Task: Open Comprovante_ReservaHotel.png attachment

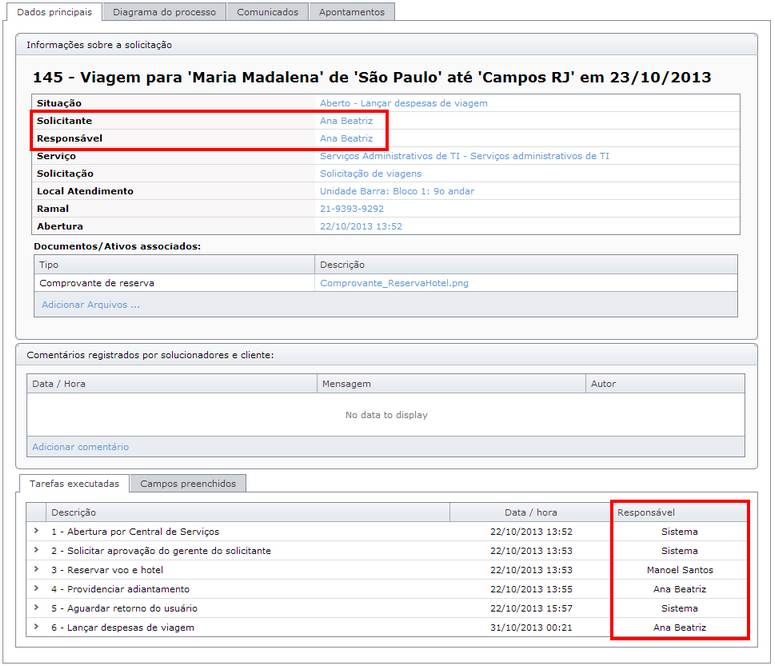Action: tap(394, 283)
